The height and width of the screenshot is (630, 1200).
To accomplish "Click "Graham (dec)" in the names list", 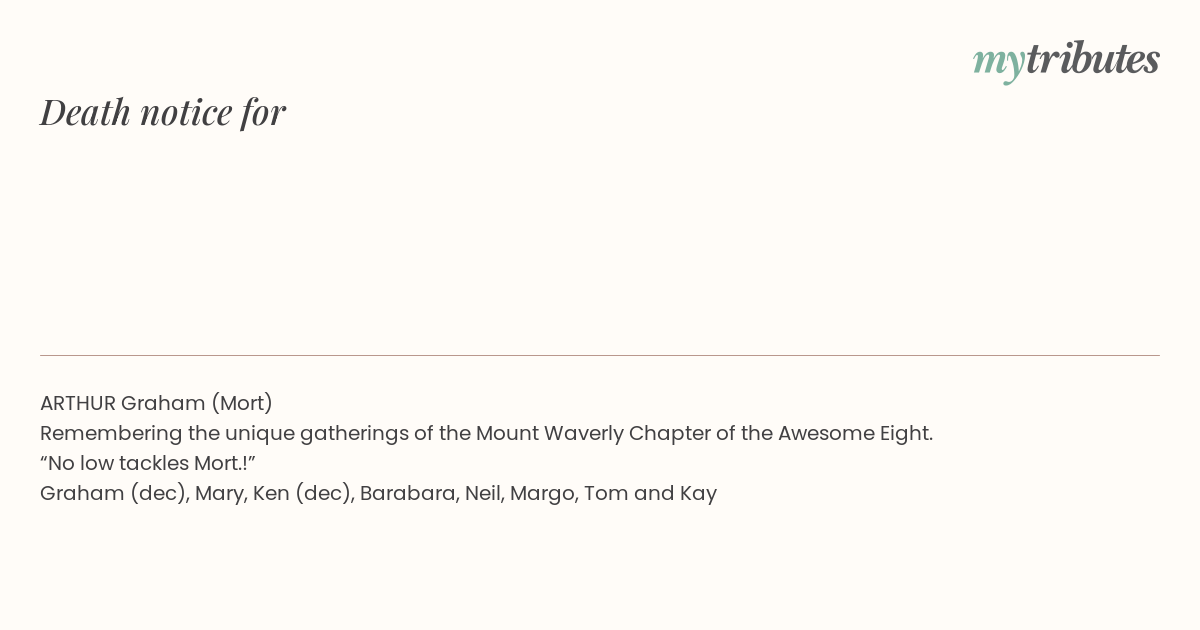I will [113, 493].
